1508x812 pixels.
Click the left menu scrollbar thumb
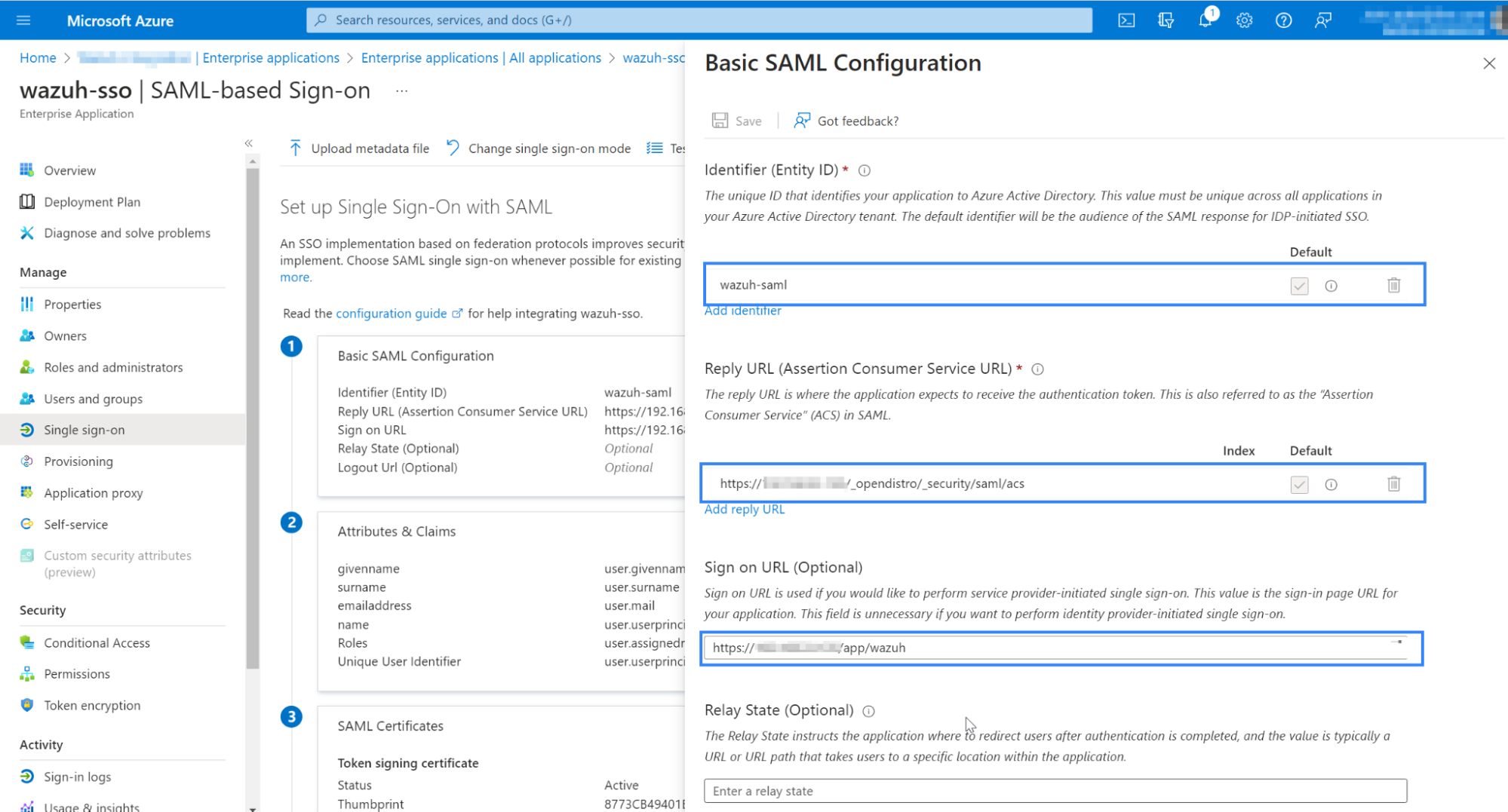(x=253, y=418)
